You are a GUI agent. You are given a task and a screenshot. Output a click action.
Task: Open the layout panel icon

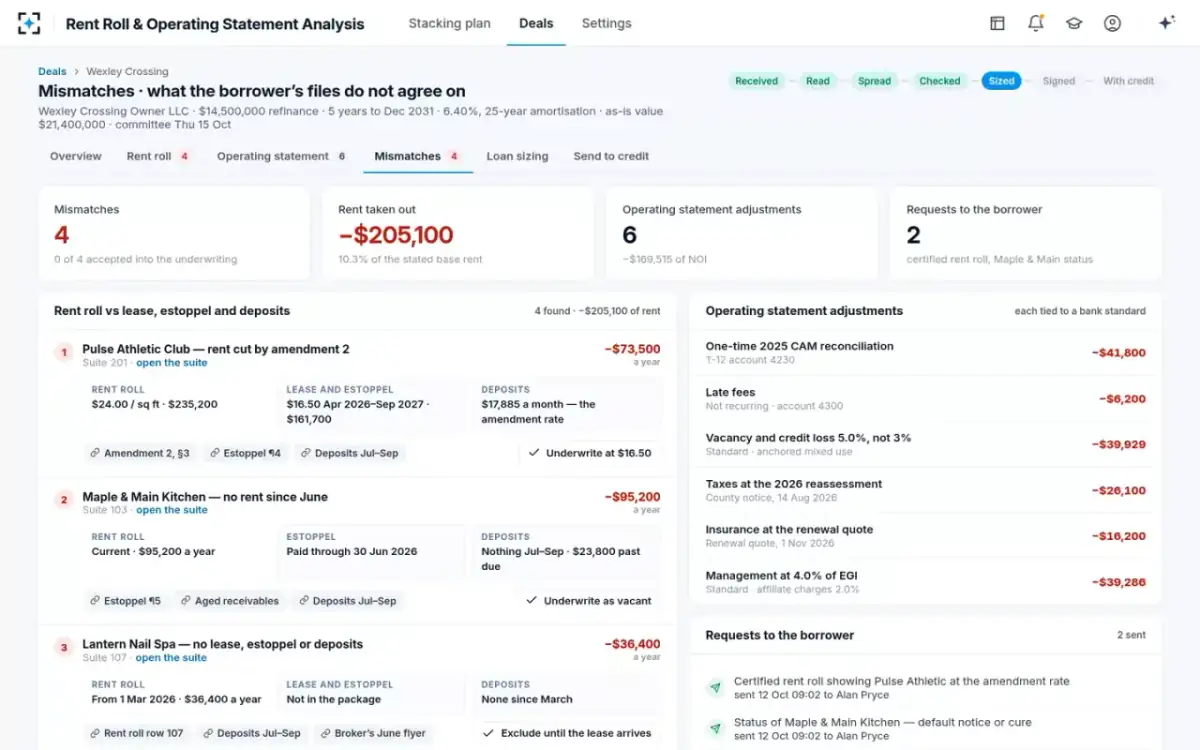997,23
